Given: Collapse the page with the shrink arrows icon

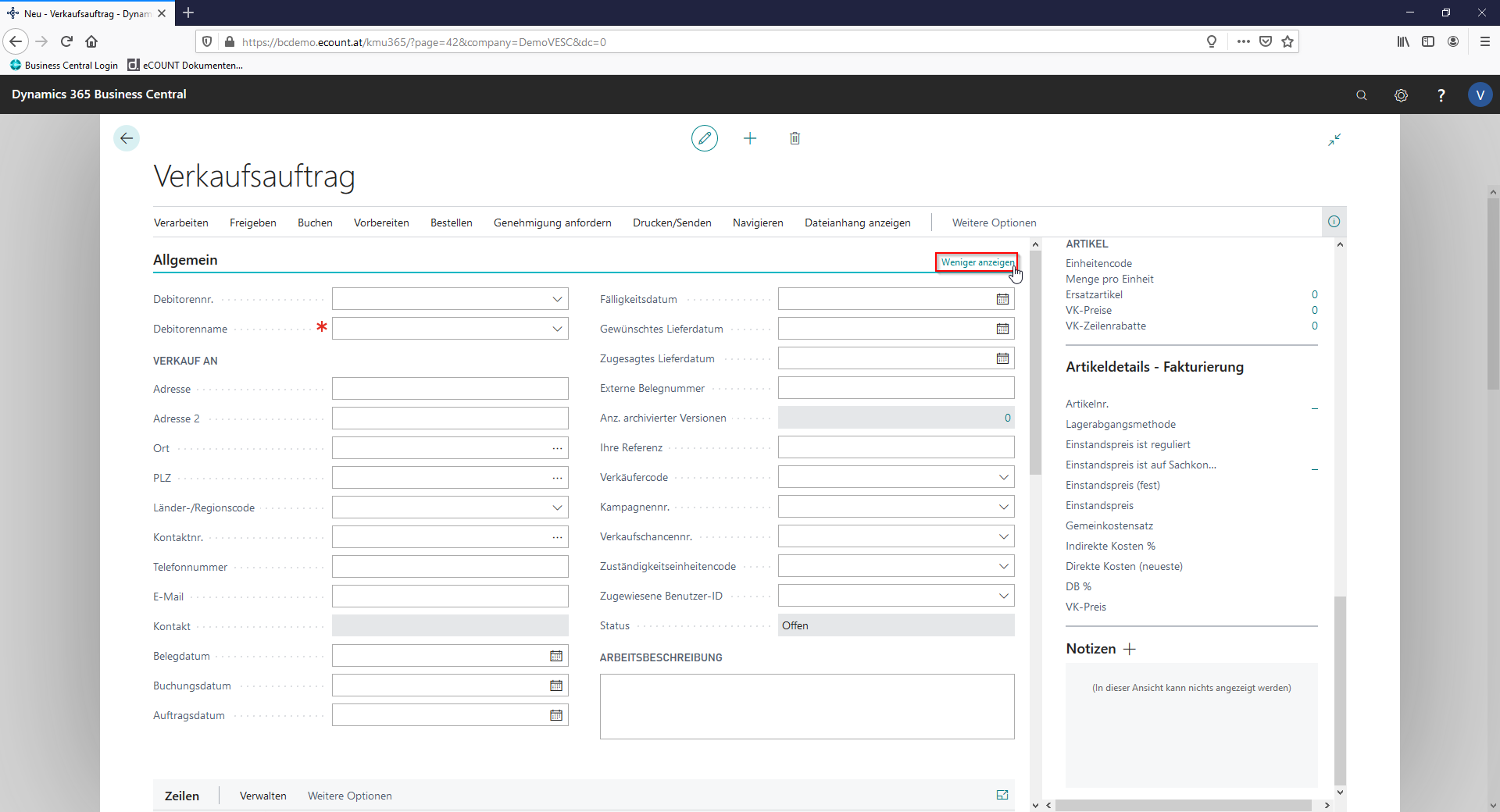Looking at the screenshot, I should pyautogui.click(x=1334, y=139).
